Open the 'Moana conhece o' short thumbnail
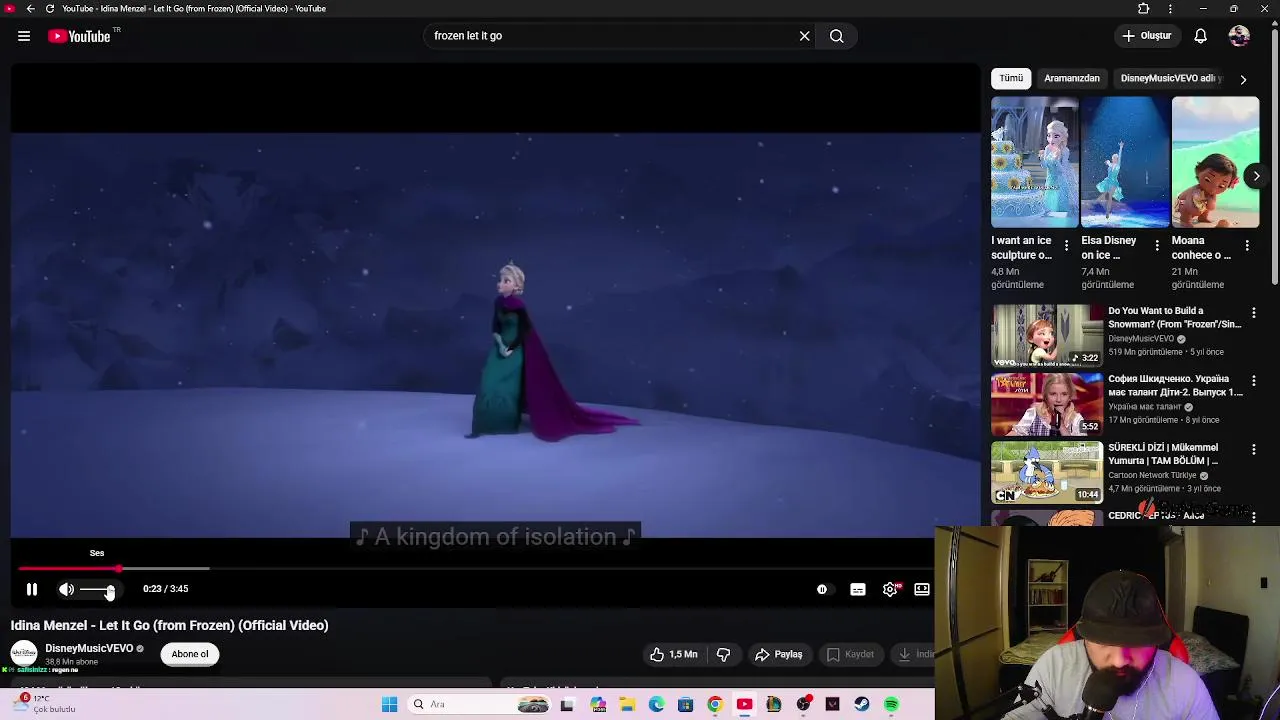The width and height of the screenshot is (1280, 720). tap(1215, 162)
